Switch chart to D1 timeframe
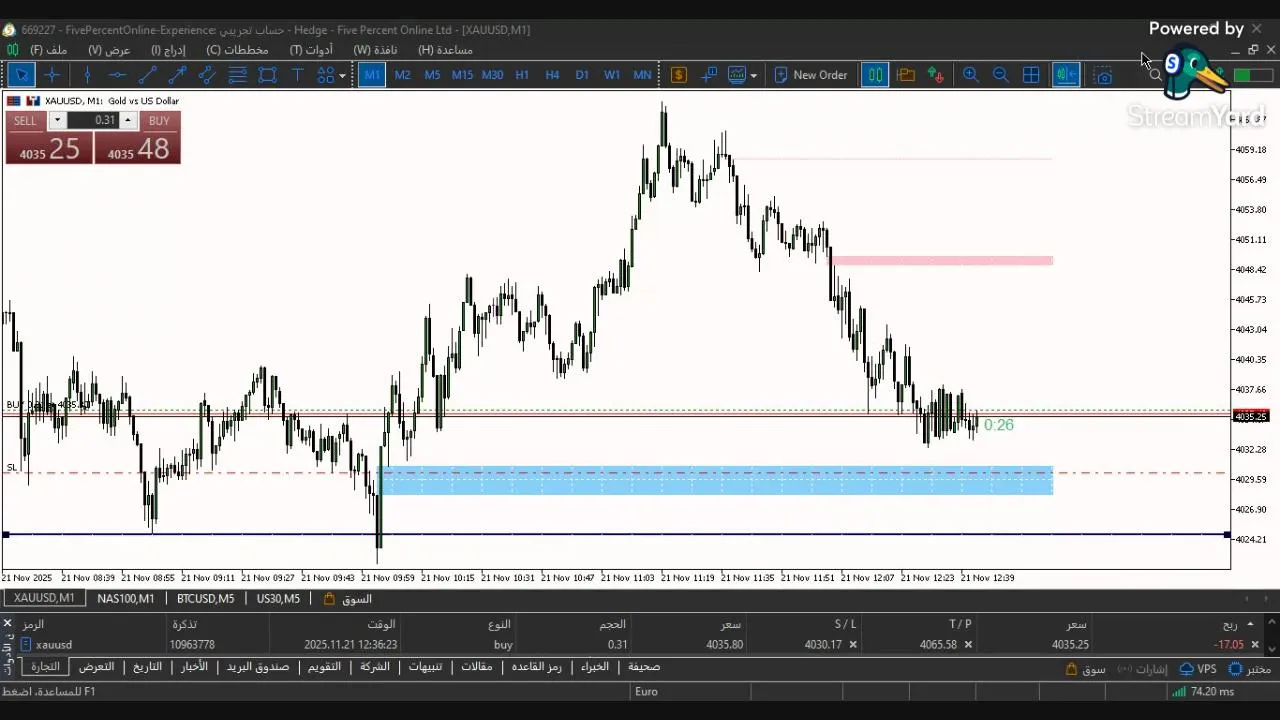Image resolution: width=1280 pixels, height=720 pixels. (x=582, y=75)
